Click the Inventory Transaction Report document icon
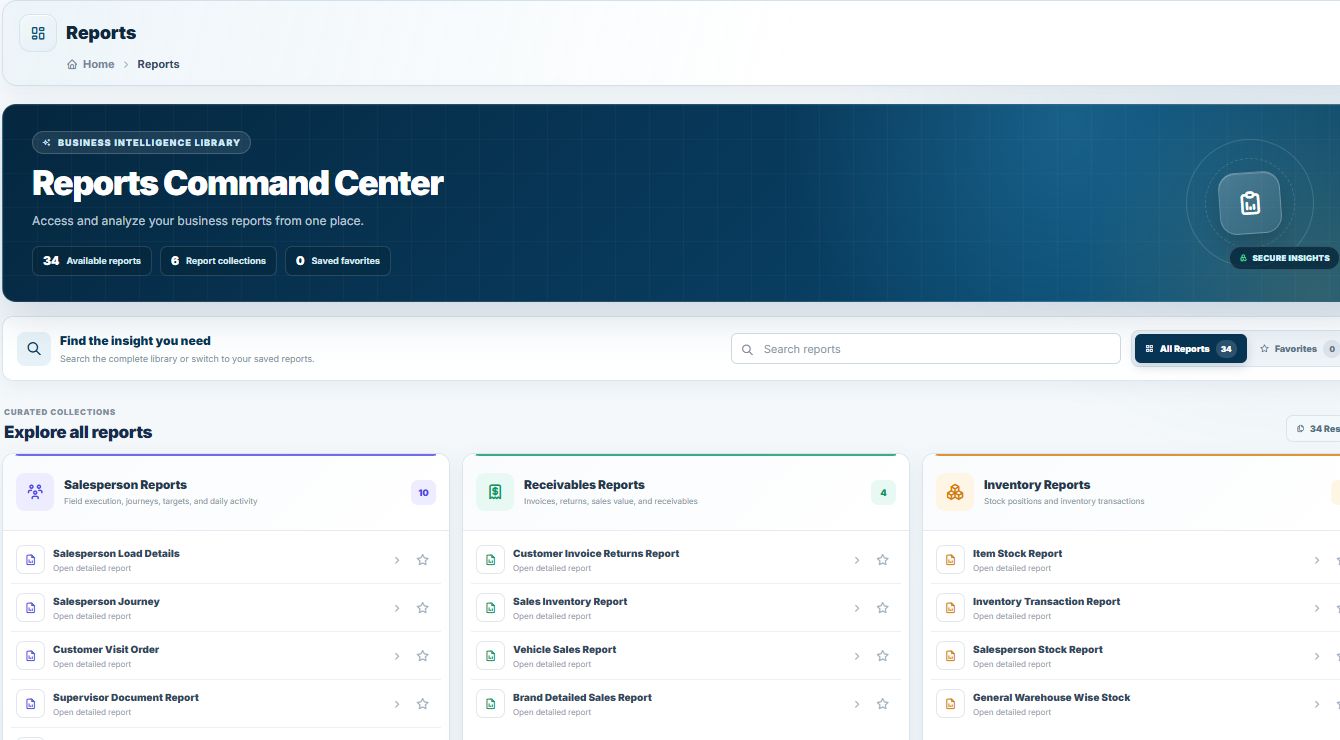Screen dimensions: 1340x740 [x=950, y=608]
